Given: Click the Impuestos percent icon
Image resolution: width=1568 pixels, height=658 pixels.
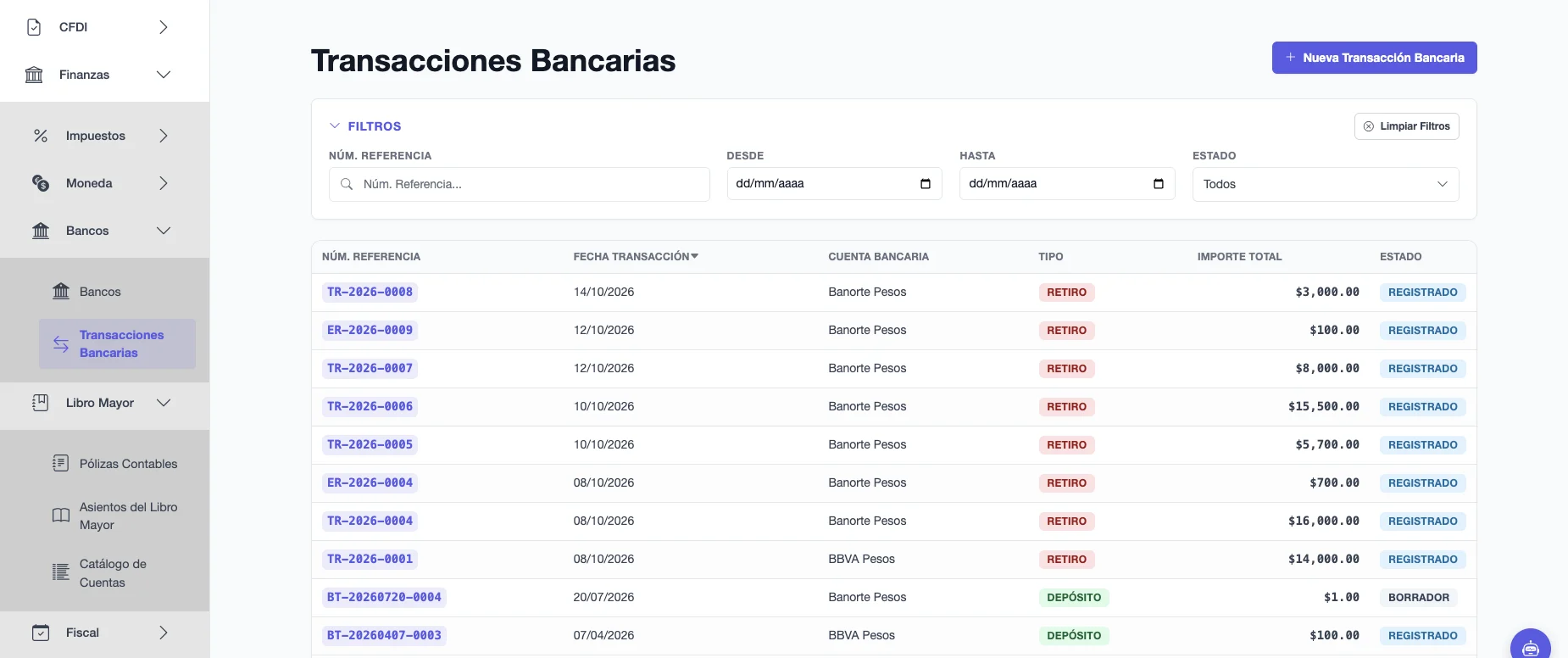Looking at the screenshot, I should tap(41, 136).
